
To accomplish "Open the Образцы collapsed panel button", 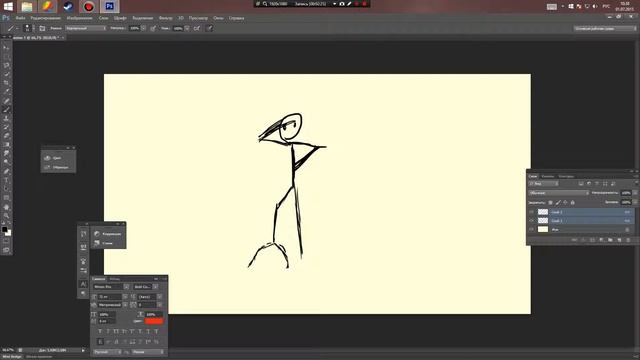I will [x=58, y=167].
